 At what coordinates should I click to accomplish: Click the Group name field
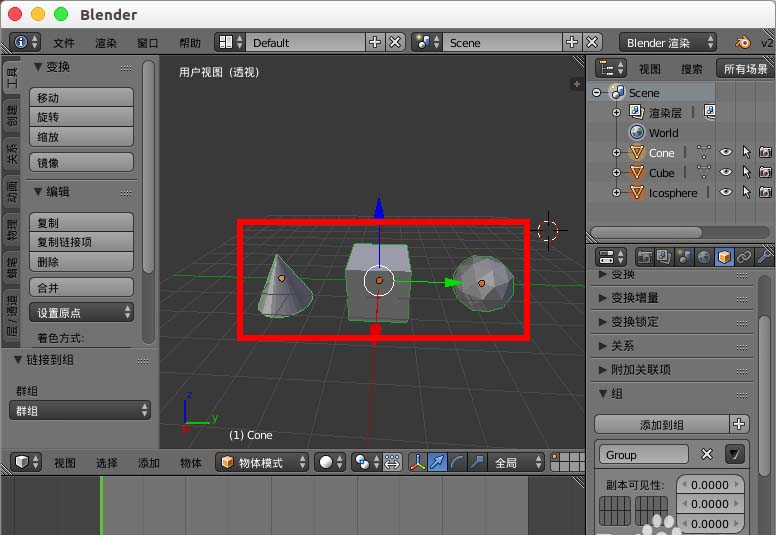(643, 454)
